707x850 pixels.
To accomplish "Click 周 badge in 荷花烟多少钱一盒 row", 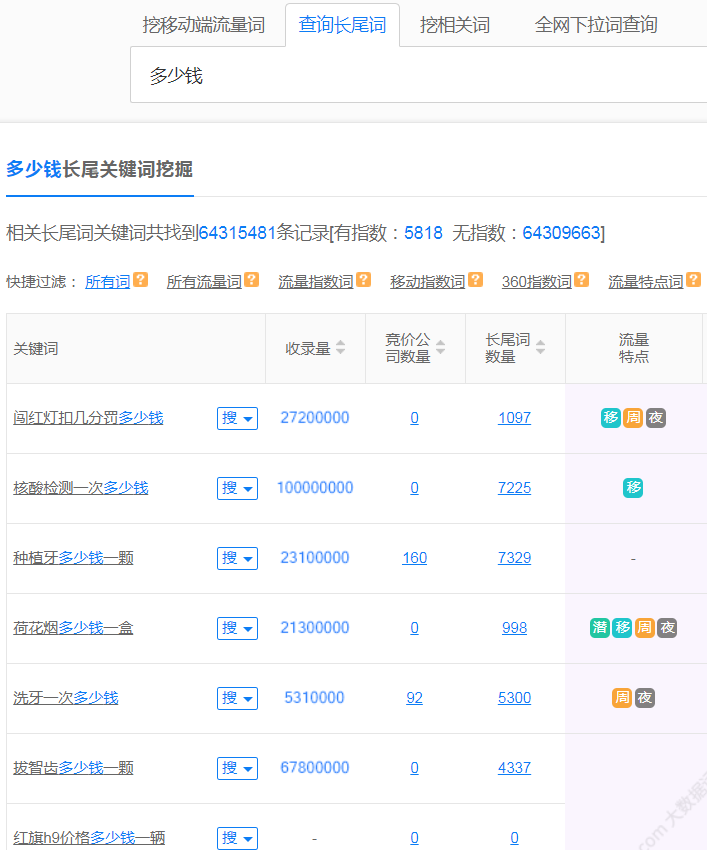I will click(645, 628).
